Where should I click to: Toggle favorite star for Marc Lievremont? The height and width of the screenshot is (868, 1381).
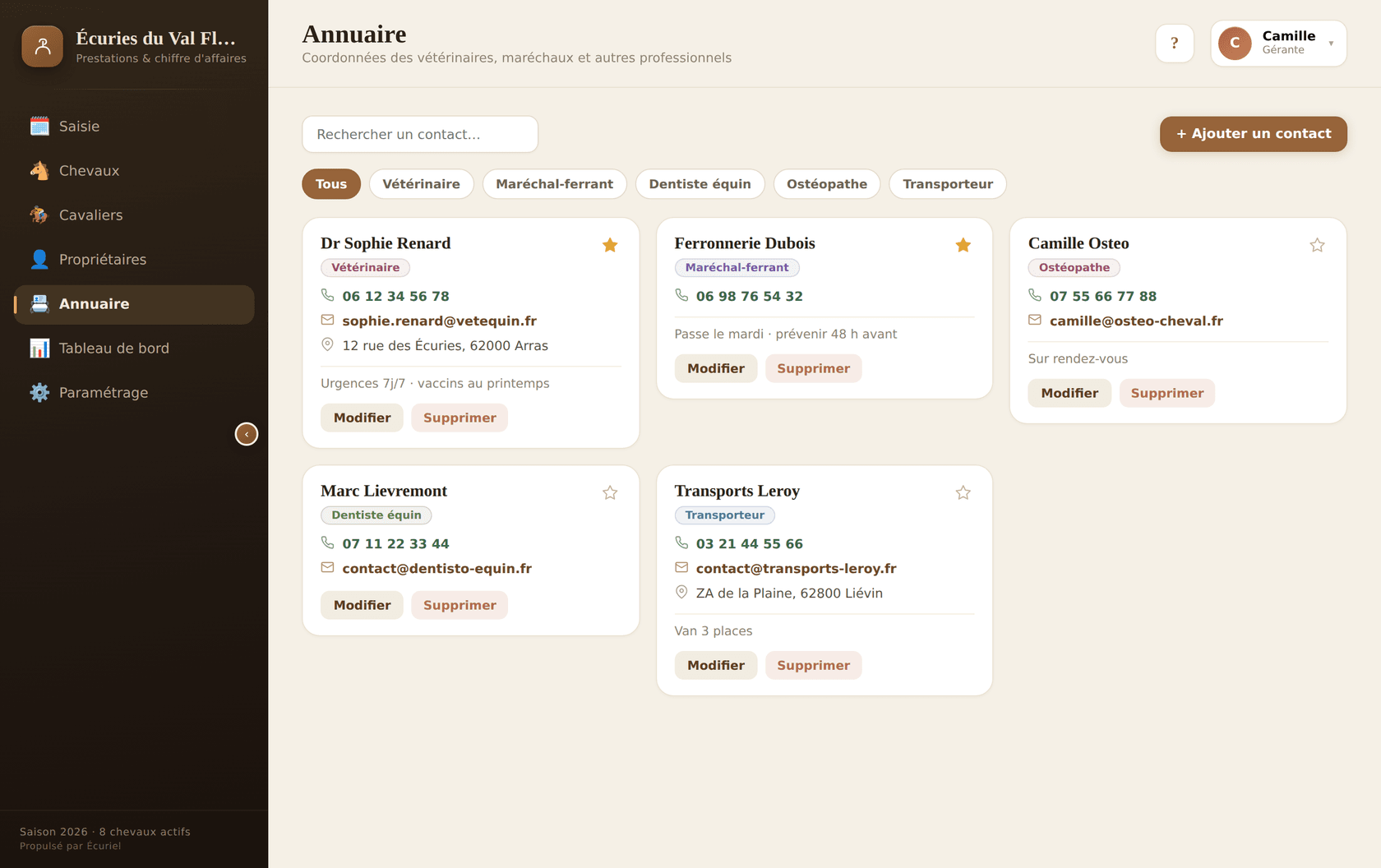coord(610,492)
